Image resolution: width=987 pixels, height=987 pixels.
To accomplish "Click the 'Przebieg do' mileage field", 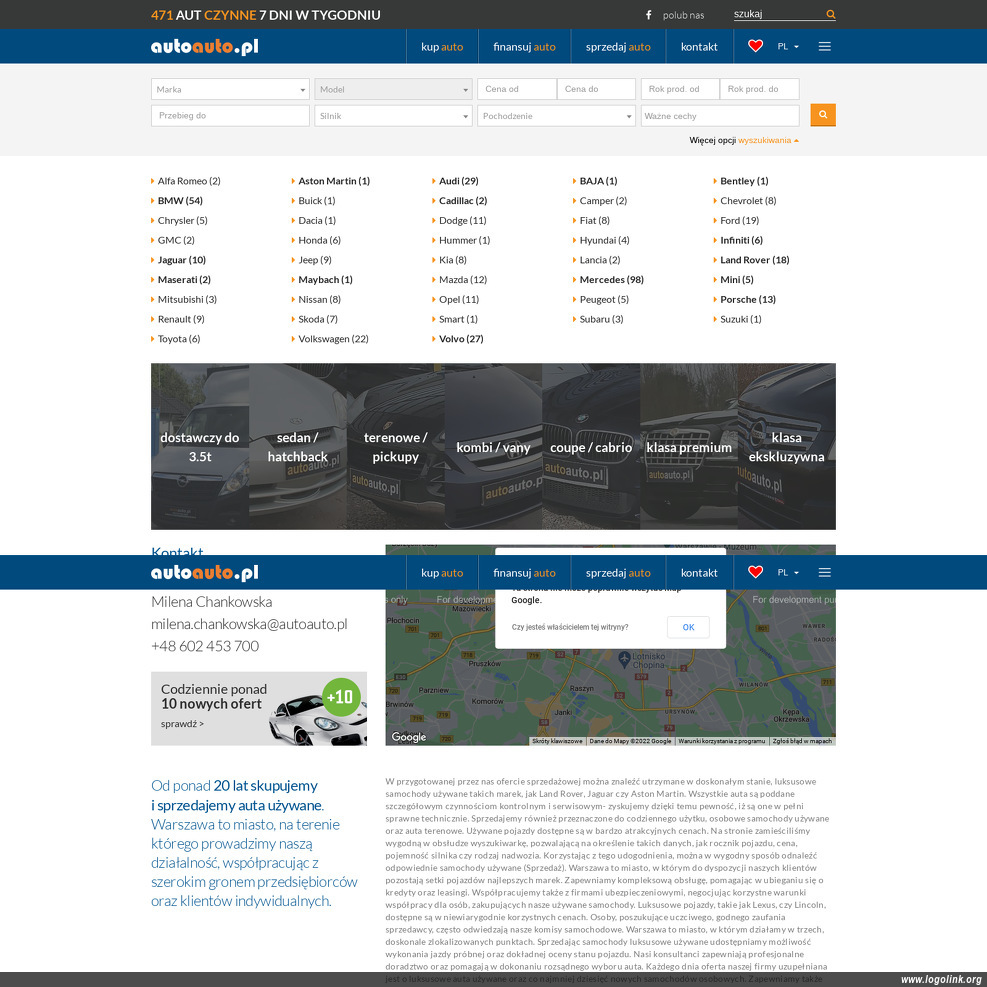I will (x=230, y=116).
